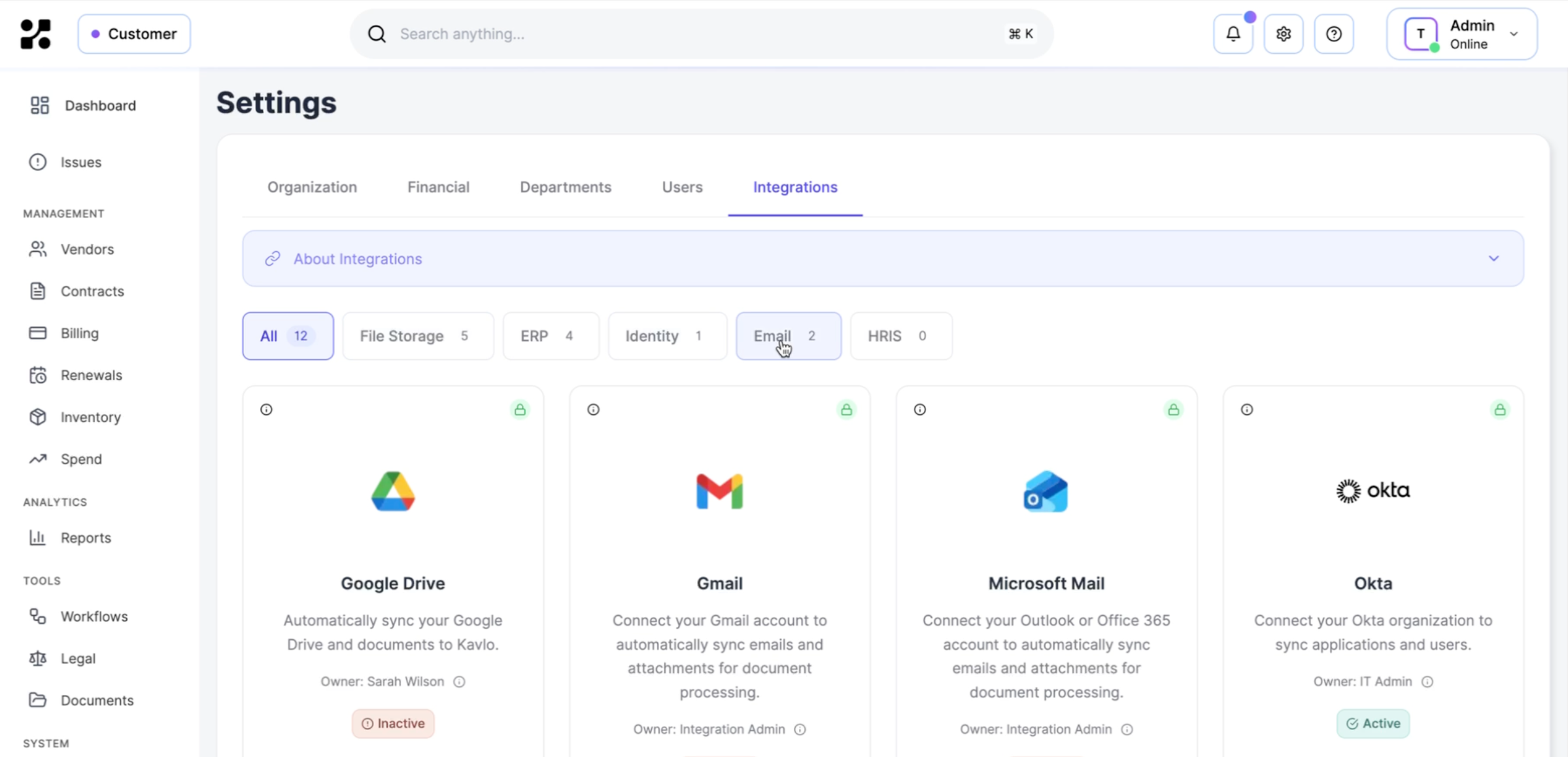Screen dimensions: 1568x757
Task: Click the green lock icon on the Gmail card
Action: click(846, 410)
